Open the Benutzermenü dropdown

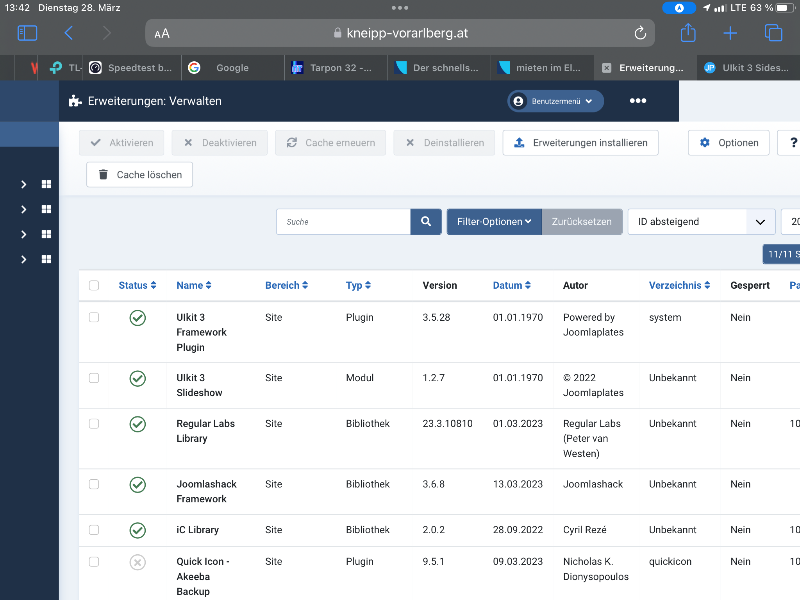pyautogui.click(x=555, y=101)
